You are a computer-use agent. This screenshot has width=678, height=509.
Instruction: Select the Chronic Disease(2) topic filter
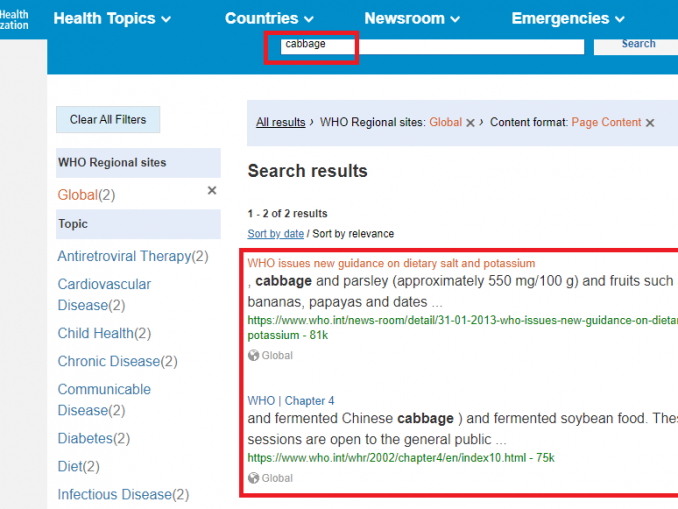[x=118, y=361]
